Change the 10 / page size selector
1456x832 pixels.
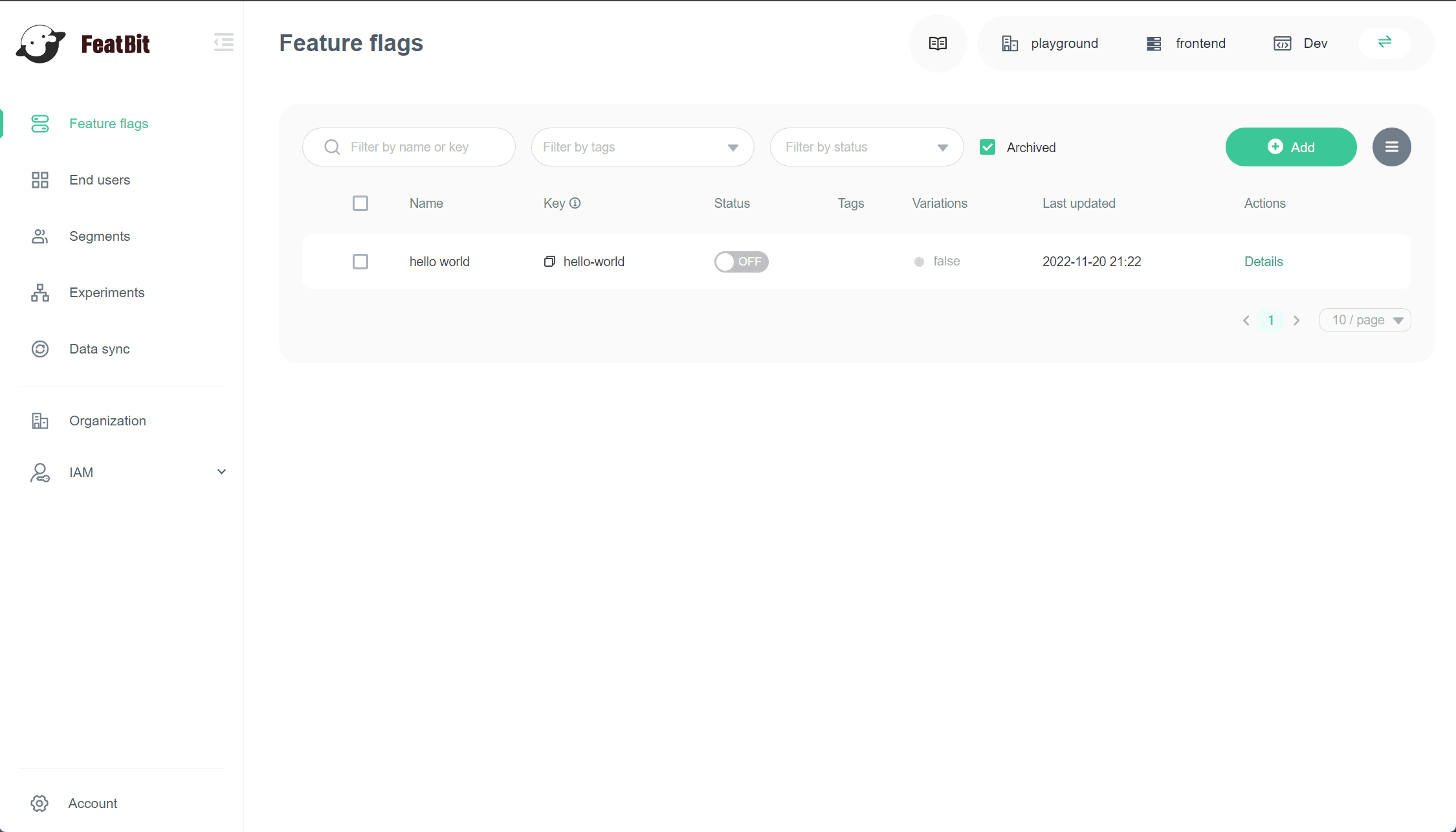pos(1365,320)
